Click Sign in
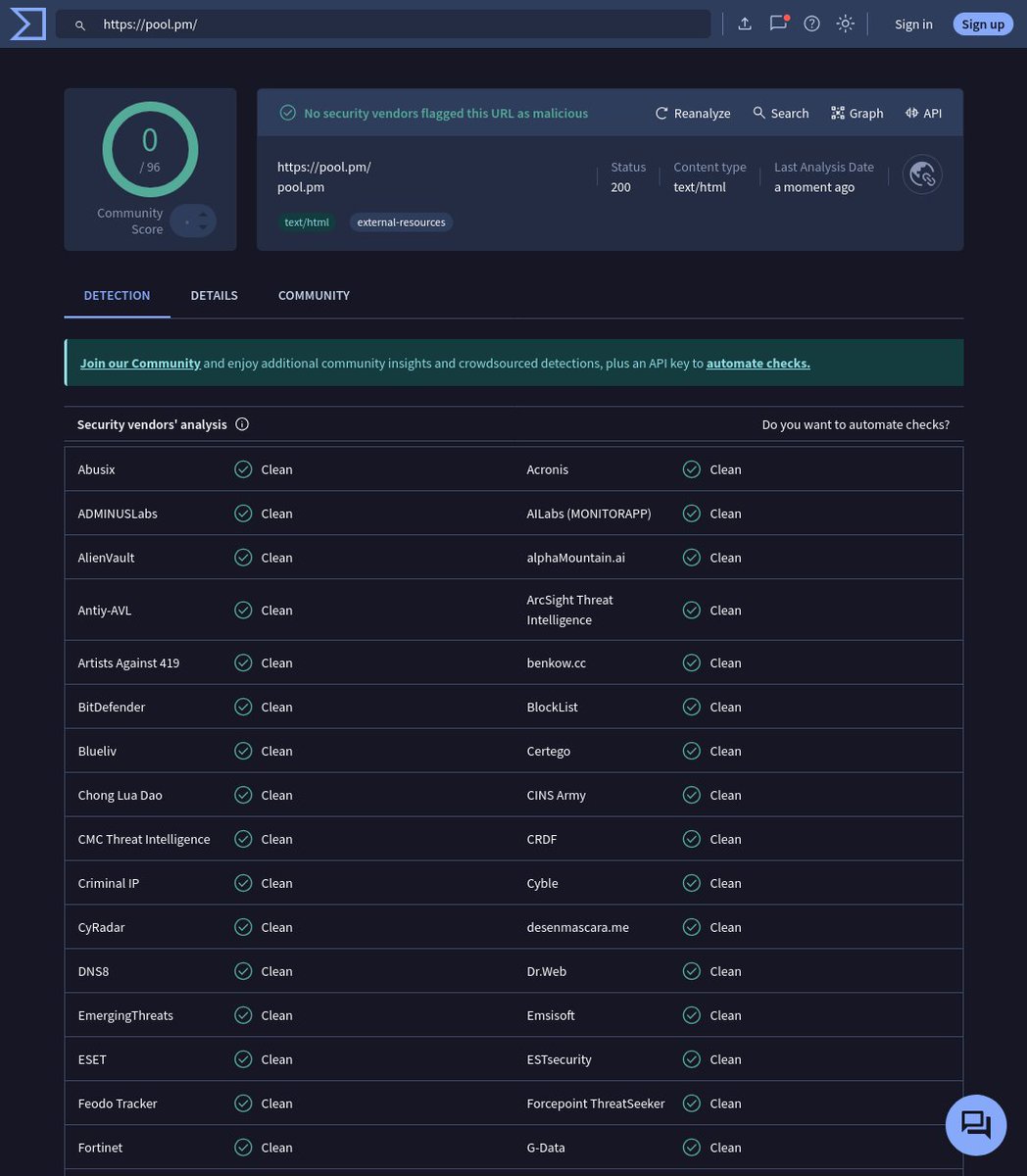The width and height of the screenshot is (1027, 1176). pos(913,24)
